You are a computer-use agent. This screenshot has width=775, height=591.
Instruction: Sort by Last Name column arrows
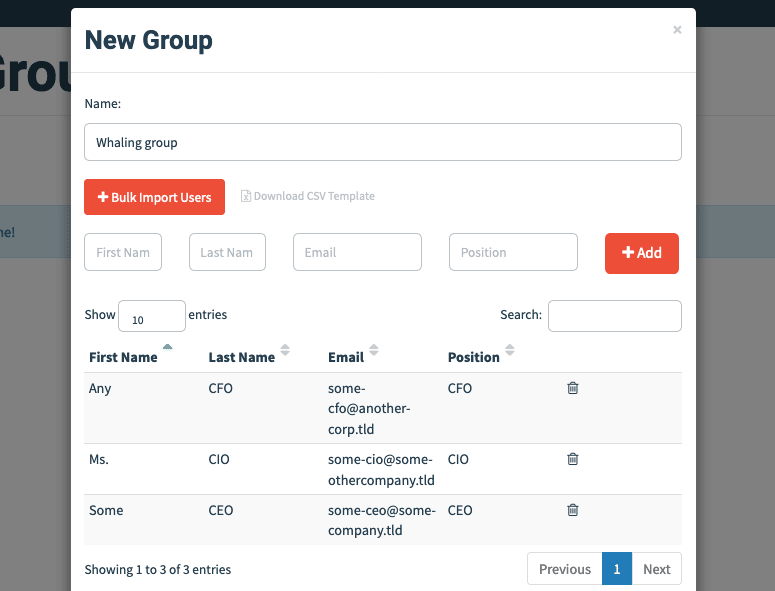(285, 350)
